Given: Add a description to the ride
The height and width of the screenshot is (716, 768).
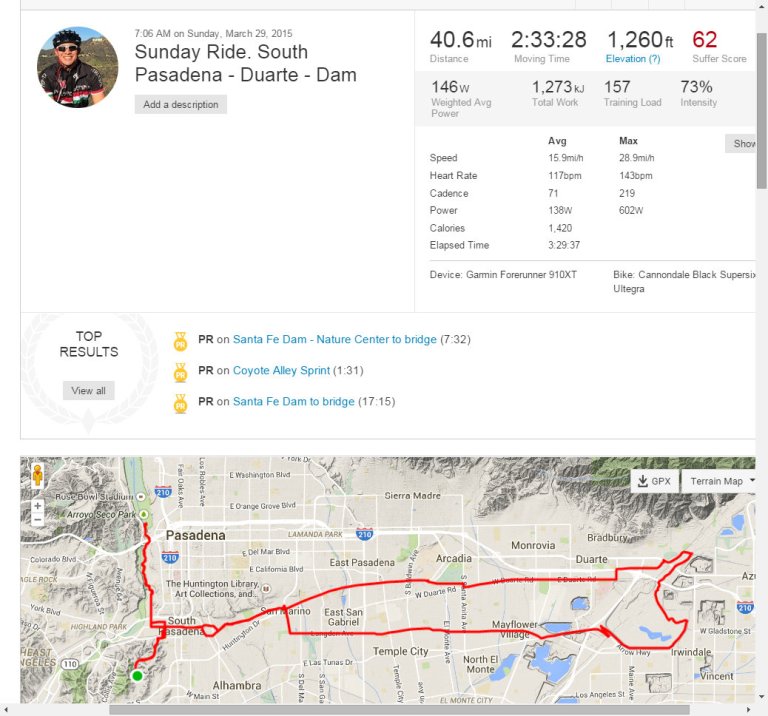Looking at the screenshot, I should click(x=180, y=104).
